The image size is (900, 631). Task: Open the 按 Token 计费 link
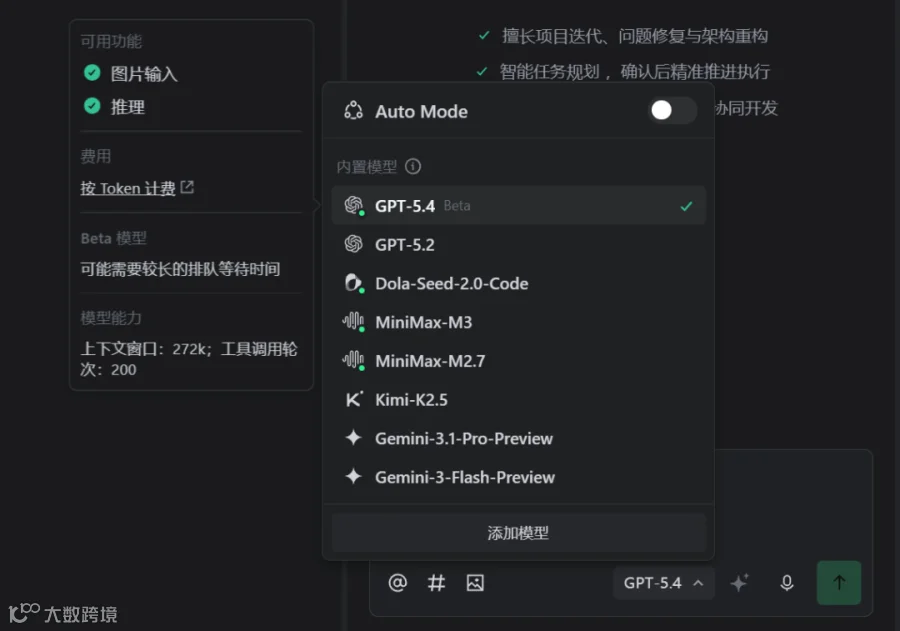click(128, 188)
